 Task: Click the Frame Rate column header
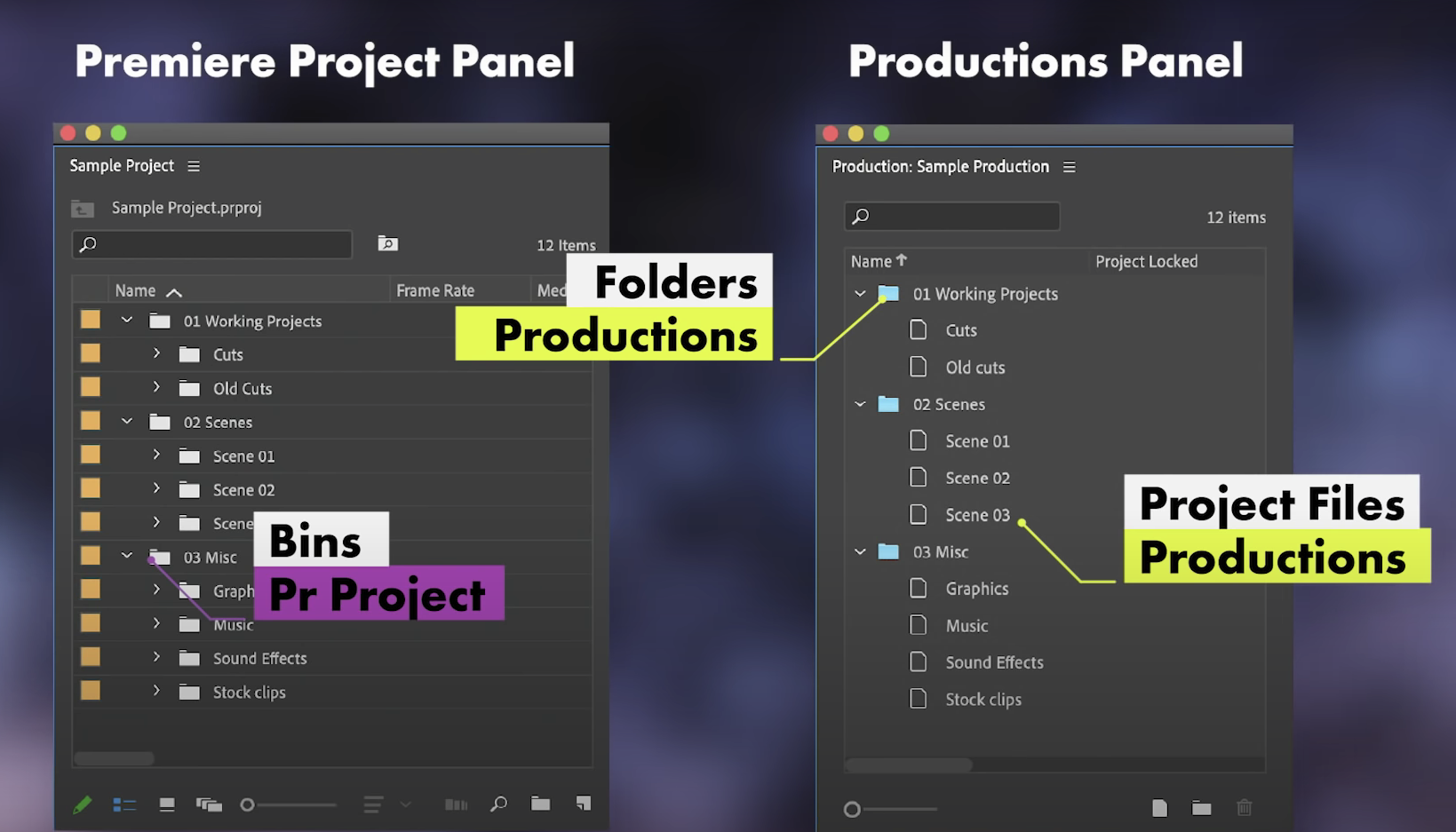(435, 291)
